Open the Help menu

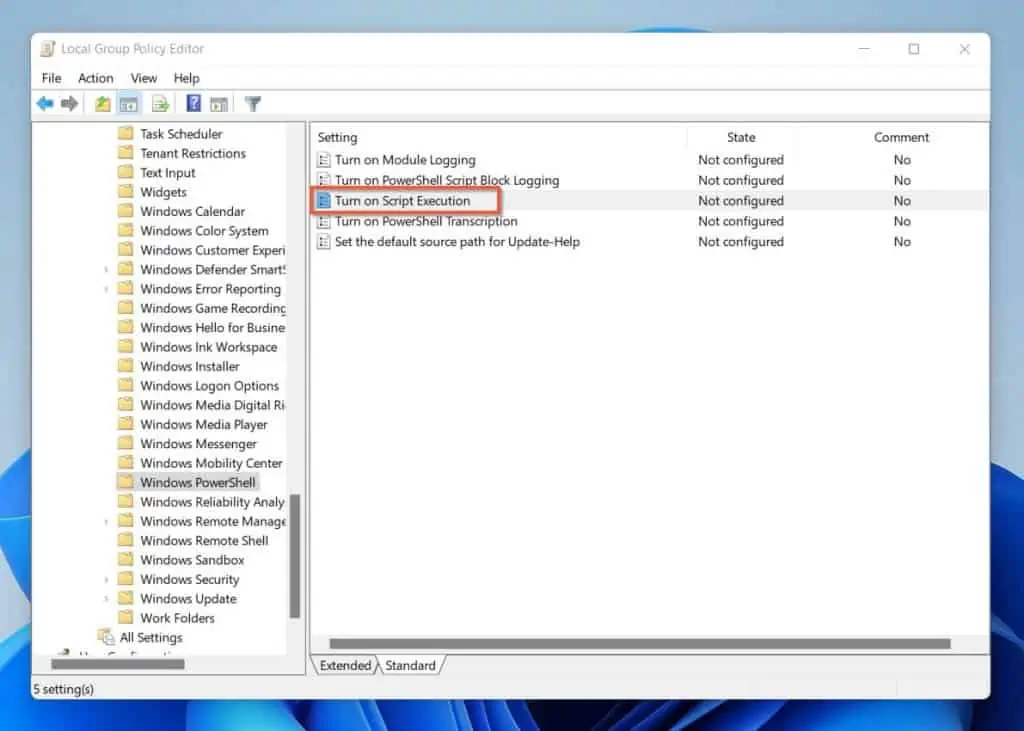[x=186, y=78]
